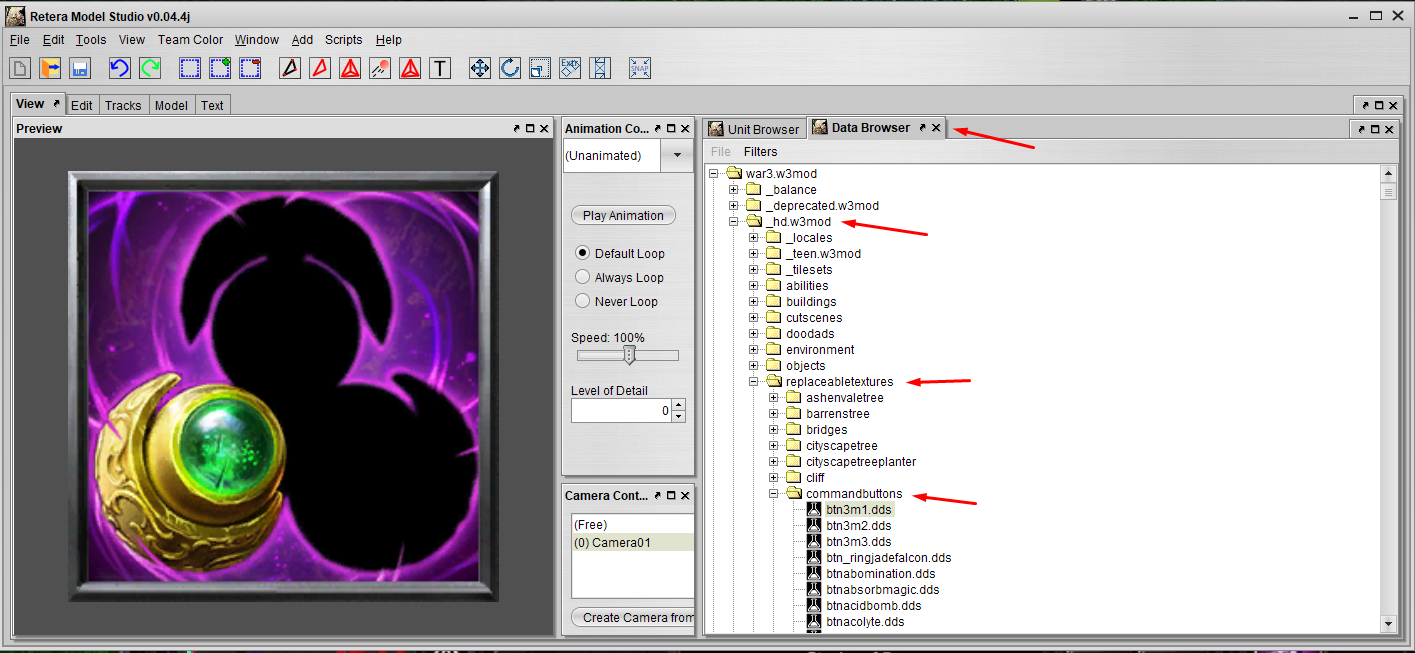Collapse the replaceabletextures folder
This screenshot has height=653, width=1415.
[x=754, y=382]
